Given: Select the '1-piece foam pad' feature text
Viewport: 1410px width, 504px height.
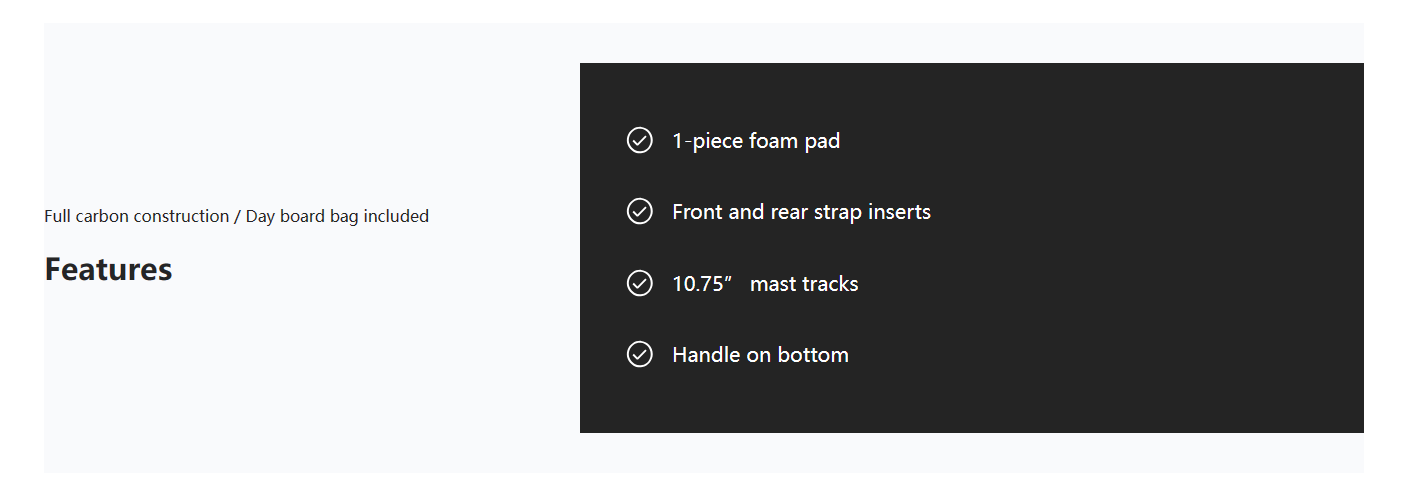Looking at the screenshot, I should pos(756,141).
